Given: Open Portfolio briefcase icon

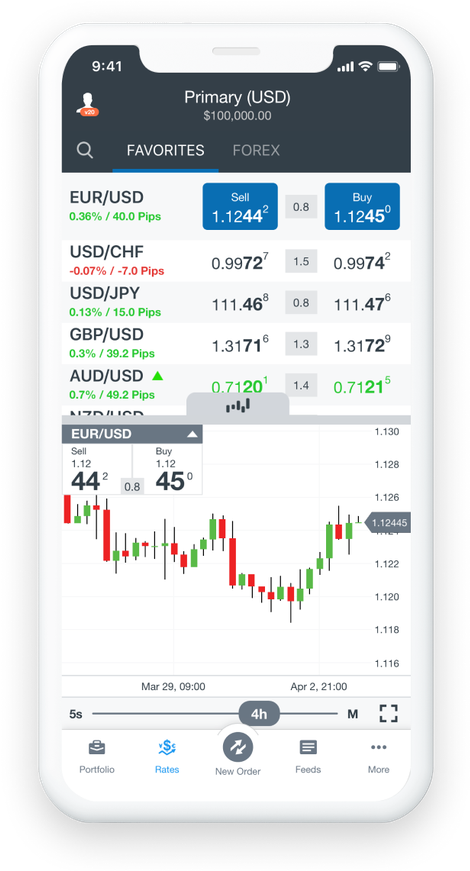Looking at the screenshot, I should click(x=97, y=747).
